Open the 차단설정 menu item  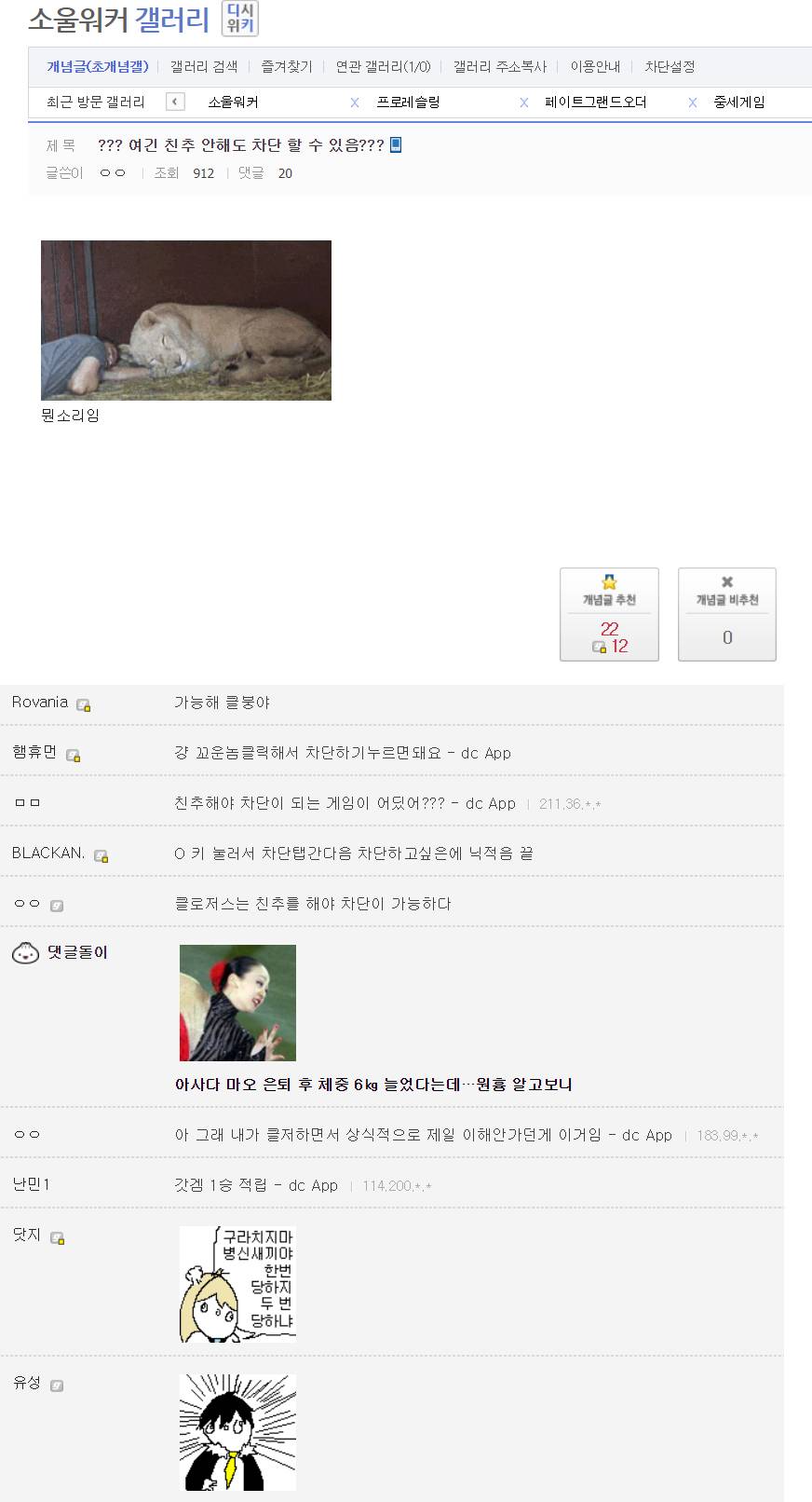point(670,67)
